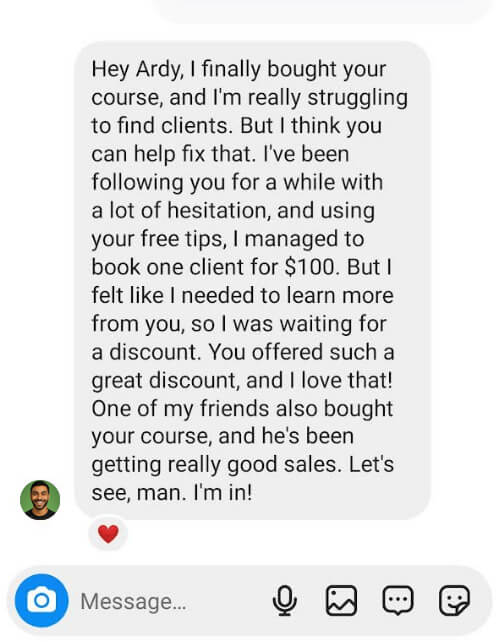The width and height of the screenshot is (498, 642).
Task: Click the "following you for a while" line
Action: pyautogui.click(x=212, y=183)
